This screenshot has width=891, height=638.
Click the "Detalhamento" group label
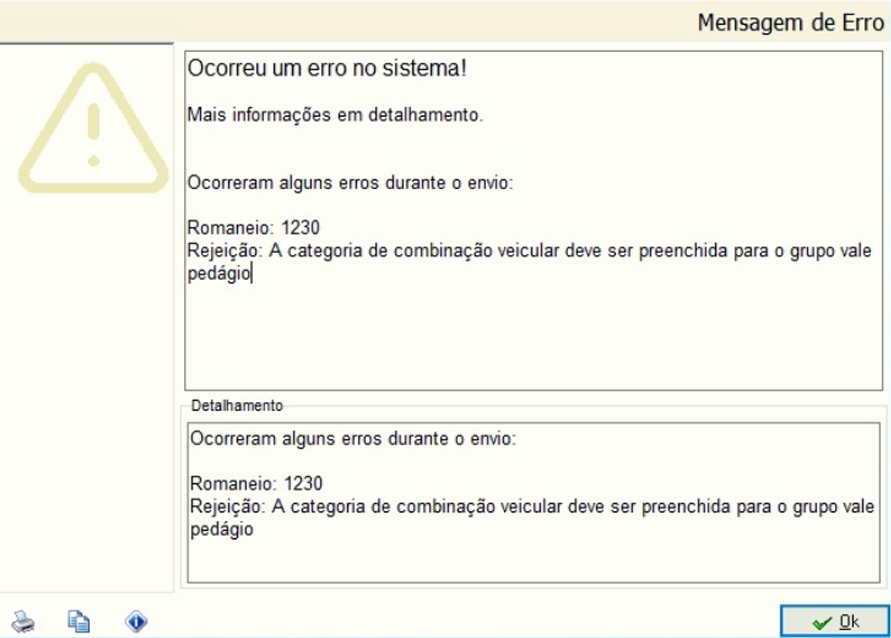pos(236,406)
